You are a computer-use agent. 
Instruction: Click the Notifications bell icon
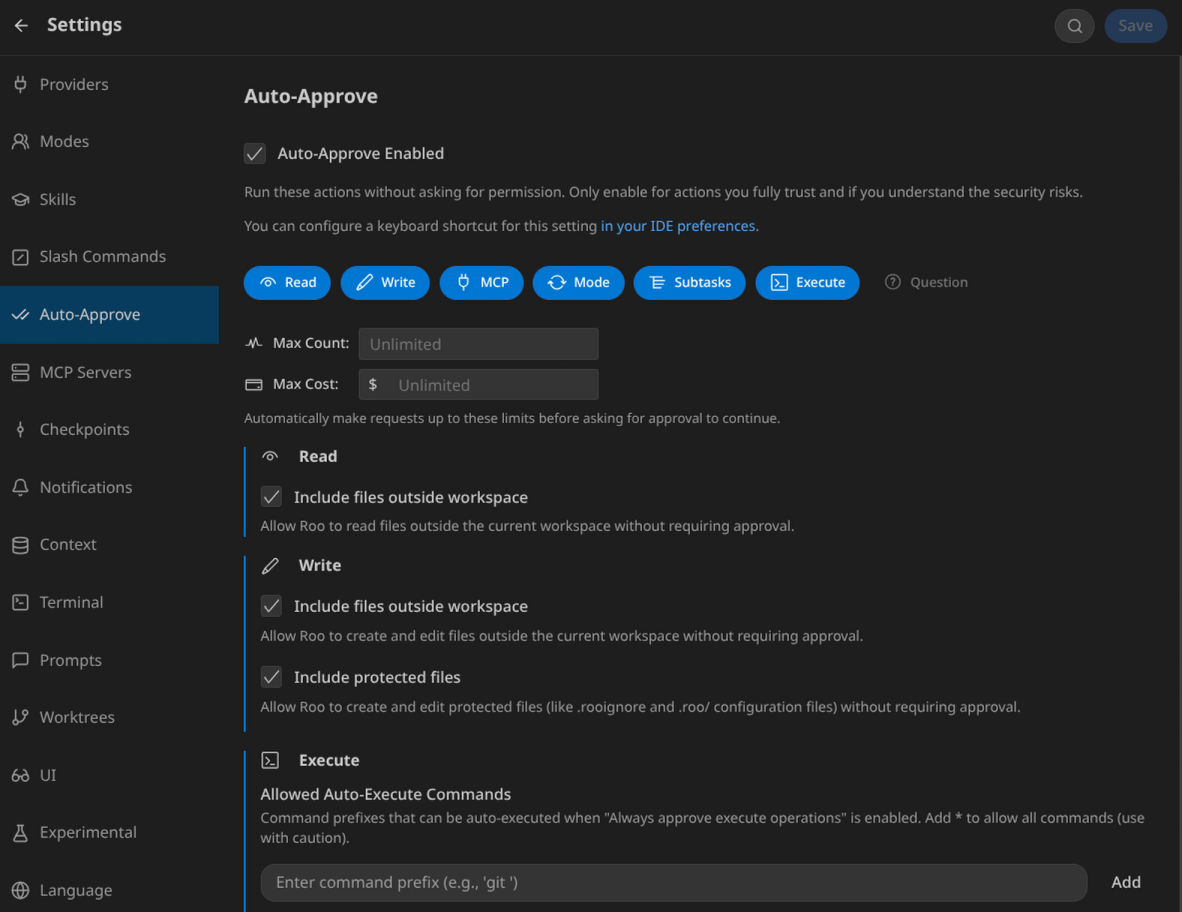coord(20,487)
